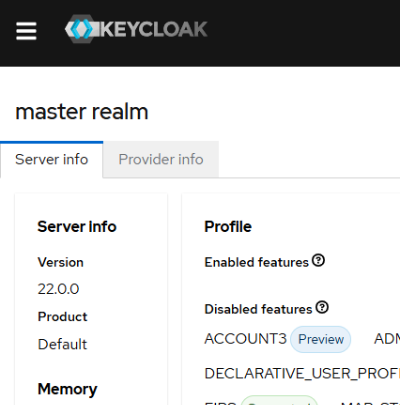Click the Memory section heading

coord(67,389)
